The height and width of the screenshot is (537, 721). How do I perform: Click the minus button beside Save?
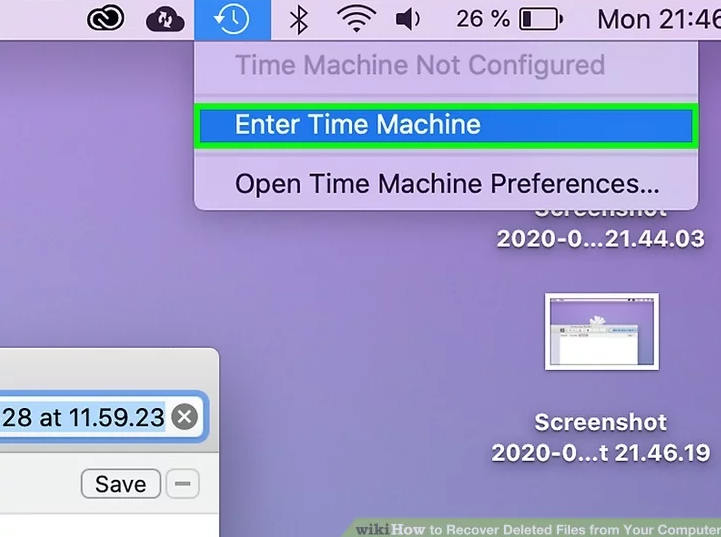[x=183, y=484]
